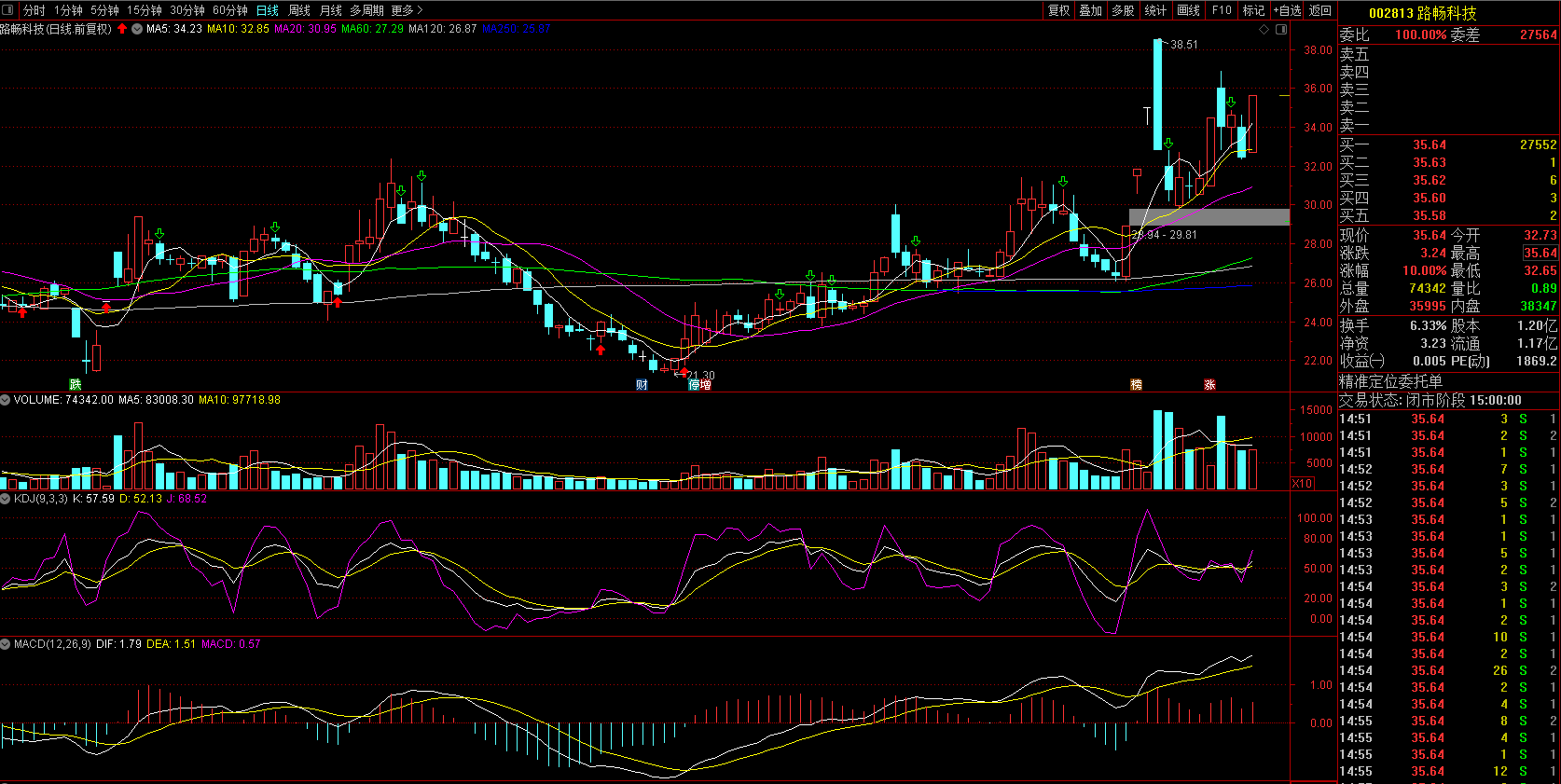Viewport: 1561px width, 784px height.
Task: Switch to 1分钟 chart period
Action: pyautogui.click(x=68, y=10)
